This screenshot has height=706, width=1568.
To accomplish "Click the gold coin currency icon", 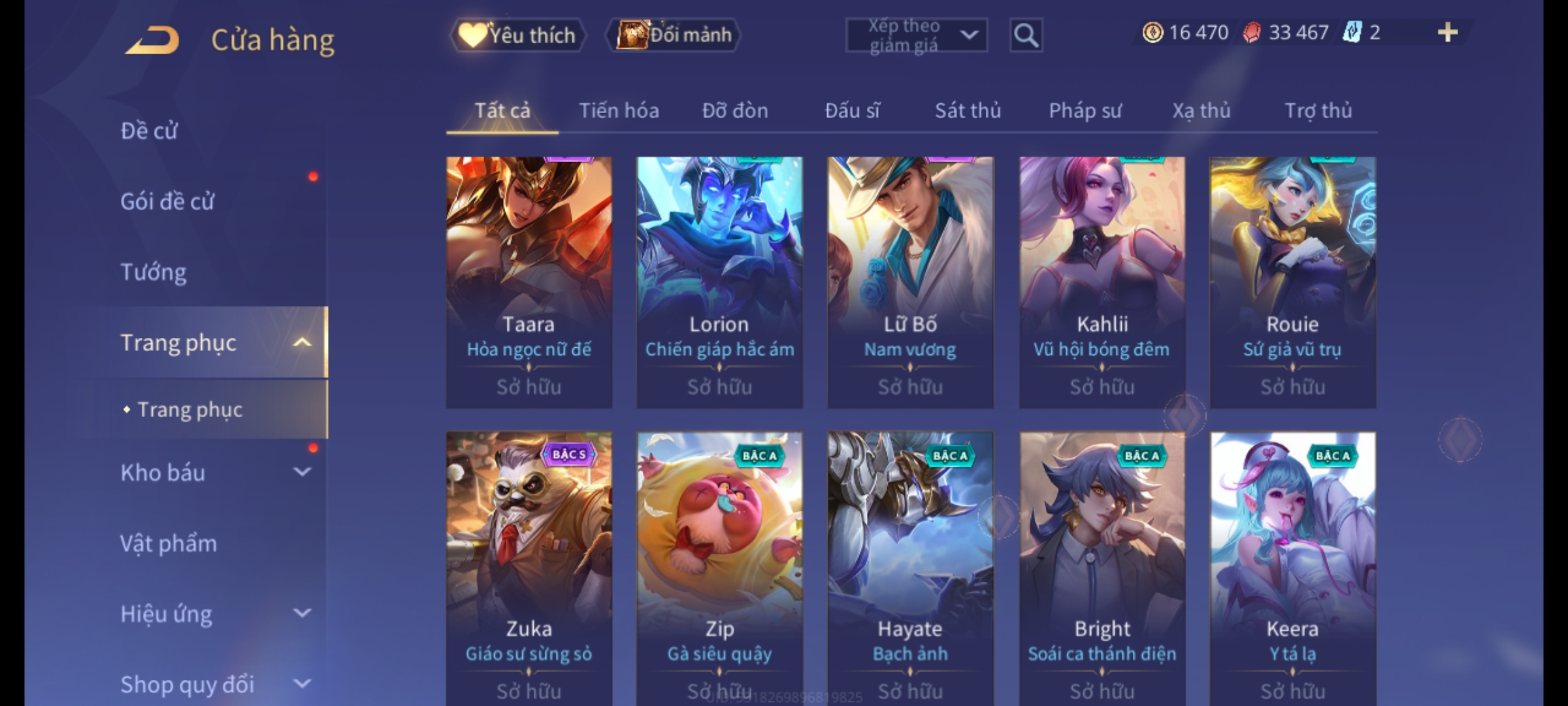I will [1152, 32].
